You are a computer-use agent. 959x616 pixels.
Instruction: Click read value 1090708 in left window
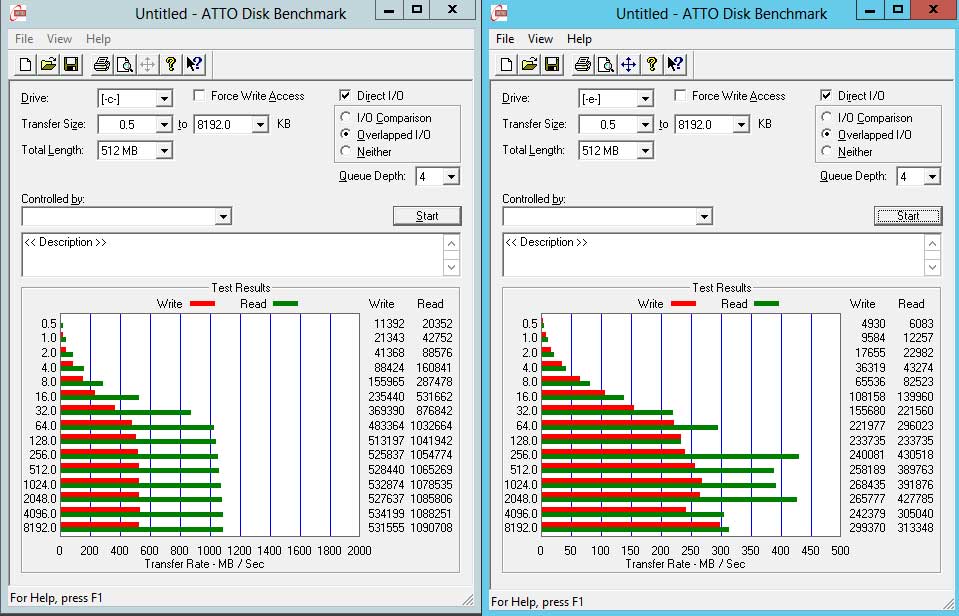click(x=431, y=527)
